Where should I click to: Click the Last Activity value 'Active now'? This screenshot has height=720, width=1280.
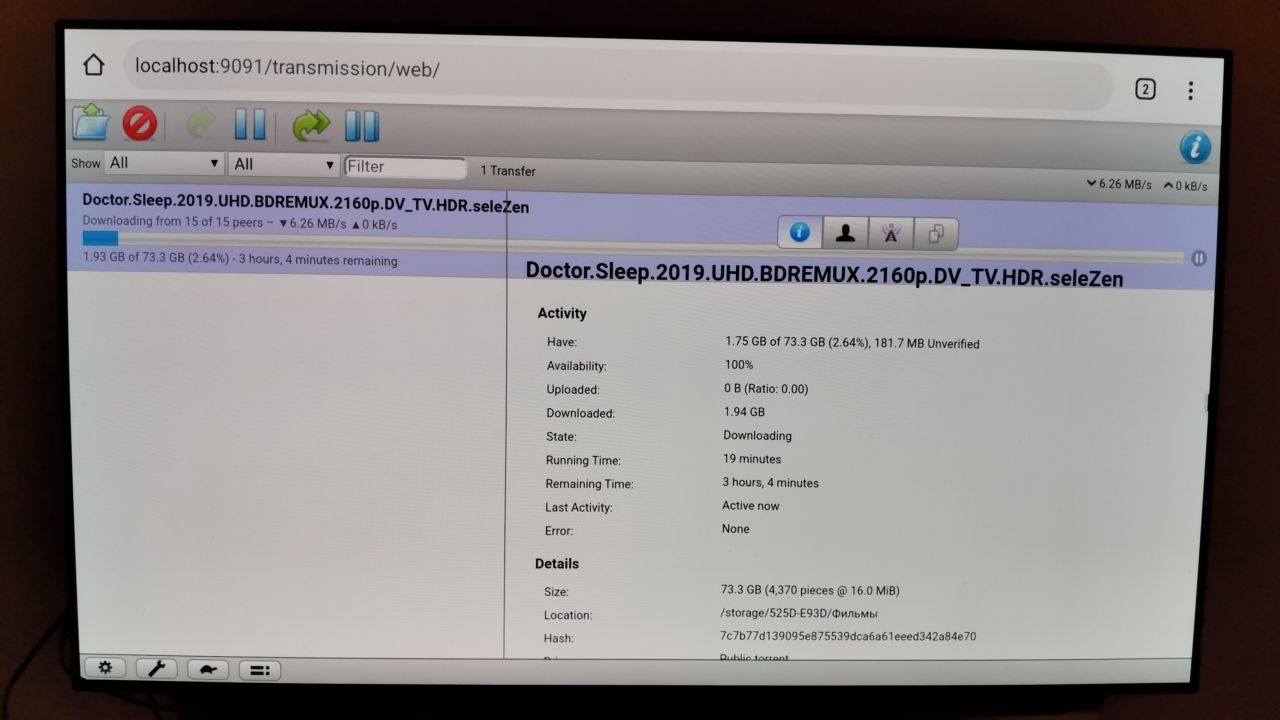click(751, 506)
